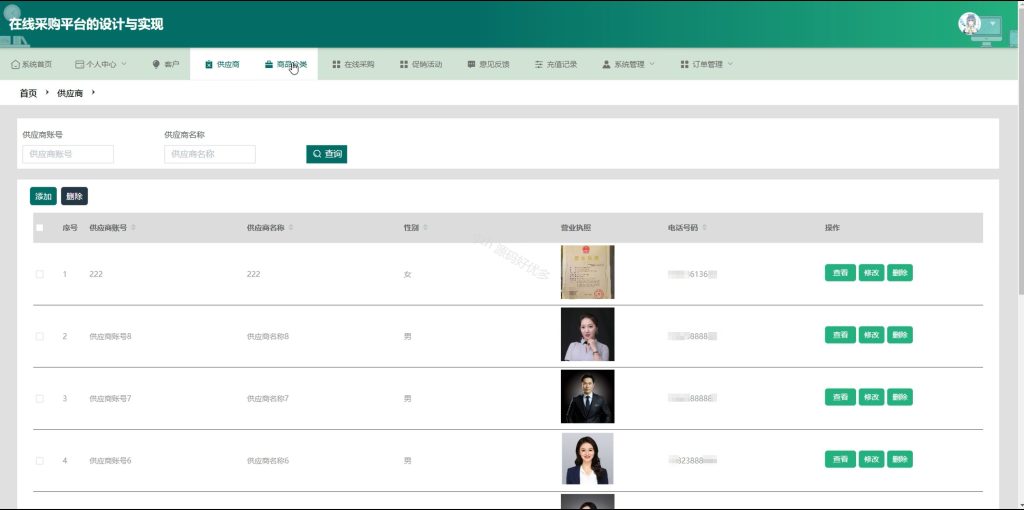The height and width of the screenshot is (510, 1024).
Task: Open the 营业执照 photo of 供应商账号7
Action: click(587, 396)
